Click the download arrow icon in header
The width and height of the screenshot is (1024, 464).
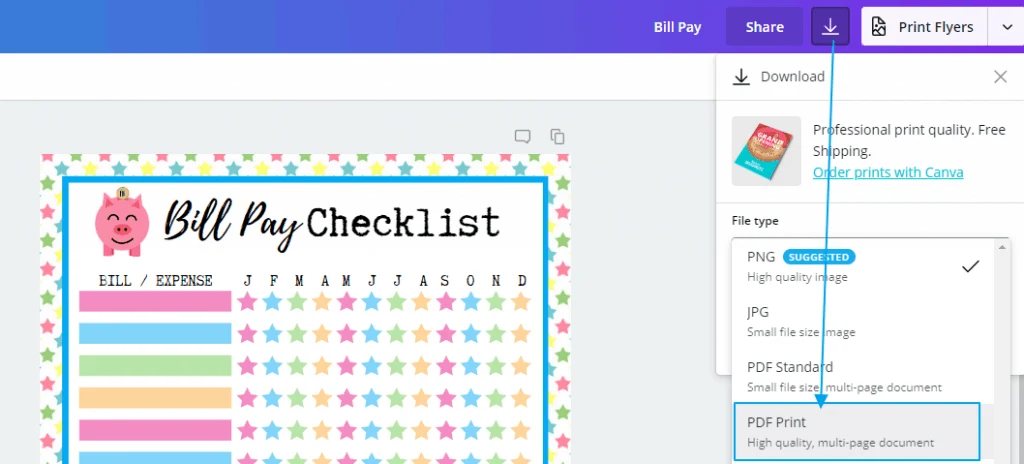pyautogui.click(x=830, y=27)
